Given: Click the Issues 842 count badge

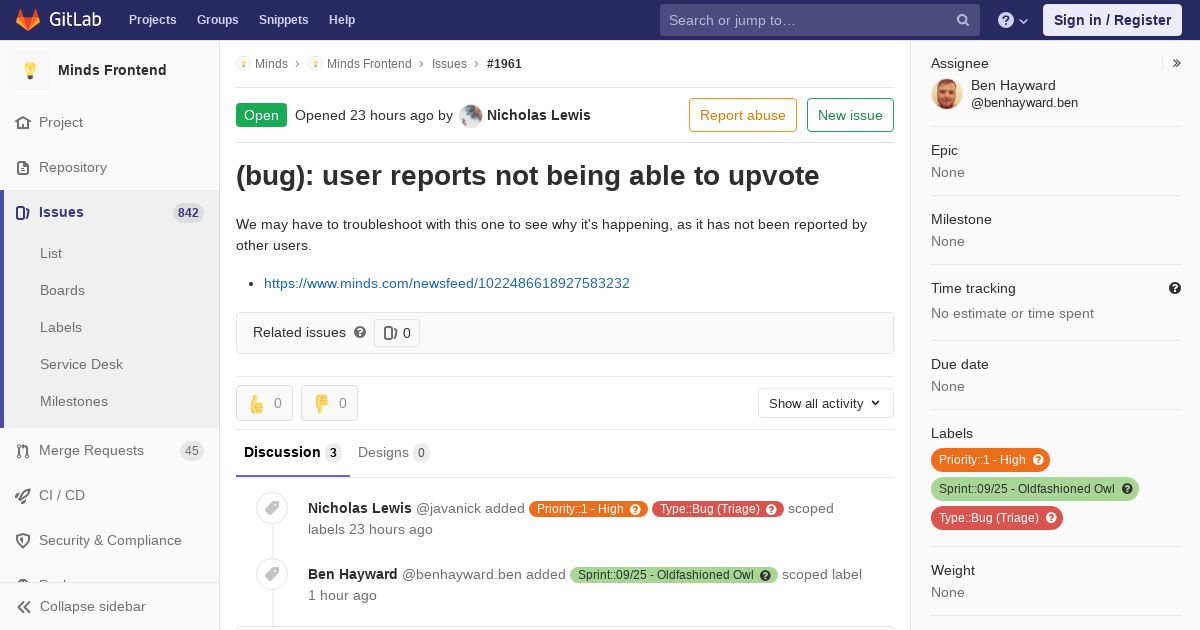Looking at the screenshot, I should [188, 212].
